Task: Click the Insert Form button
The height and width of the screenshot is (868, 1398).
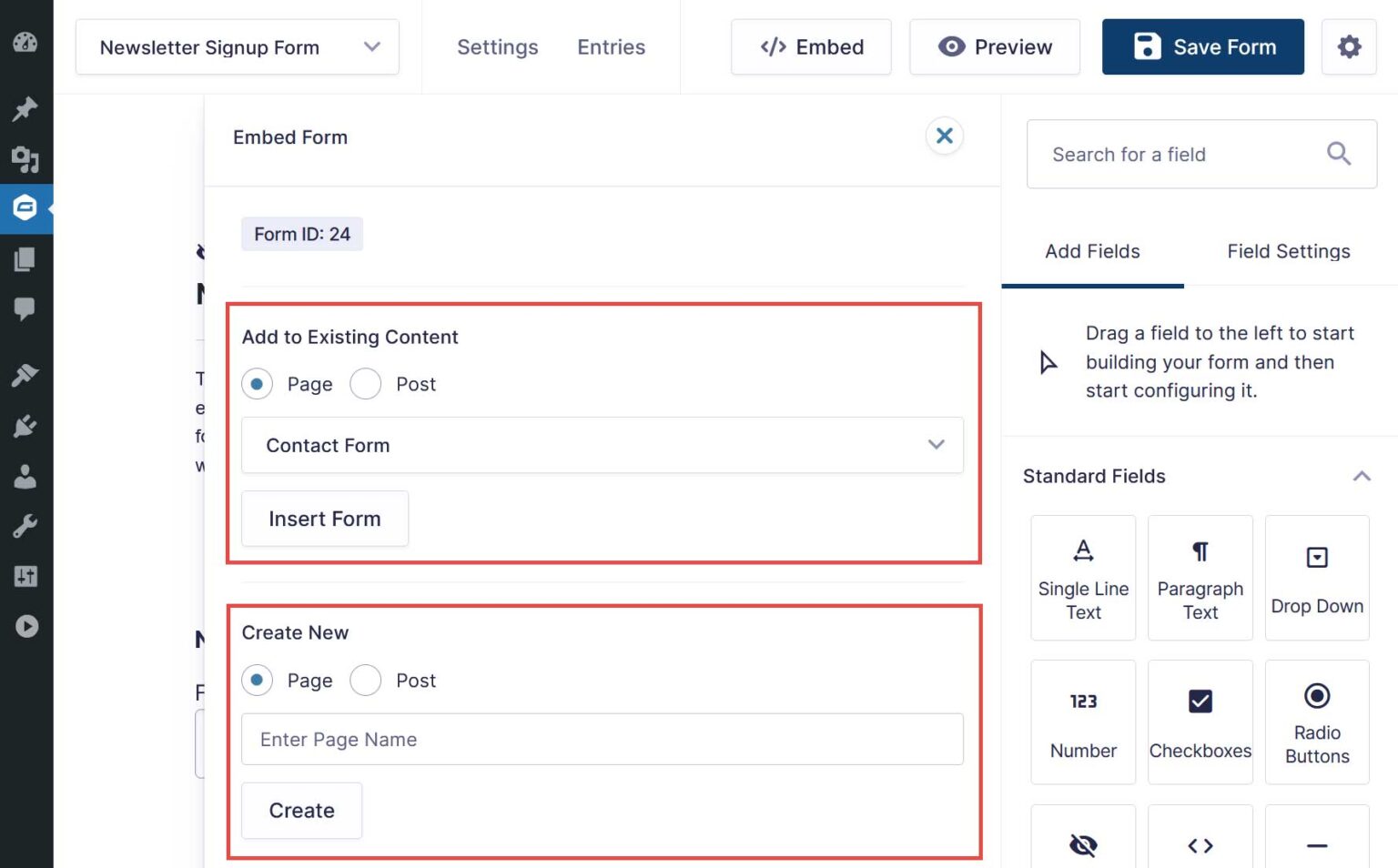Action: (x=324, y=519)
